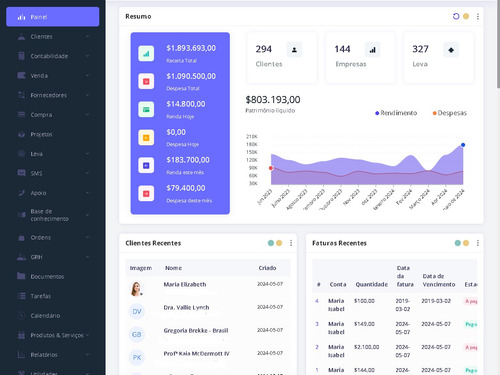
Task: Click the person icon on Clientes card
Action: point(294,50)
